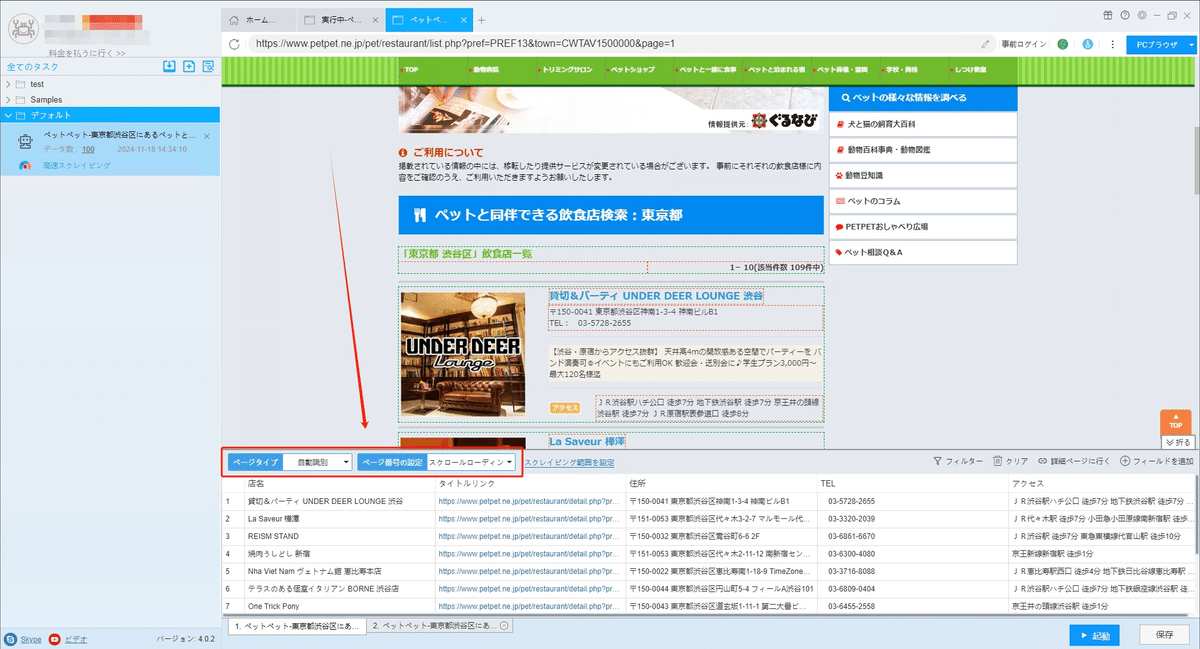Add a new tab with plus button
1200x649 pixels.
(481, 20)
